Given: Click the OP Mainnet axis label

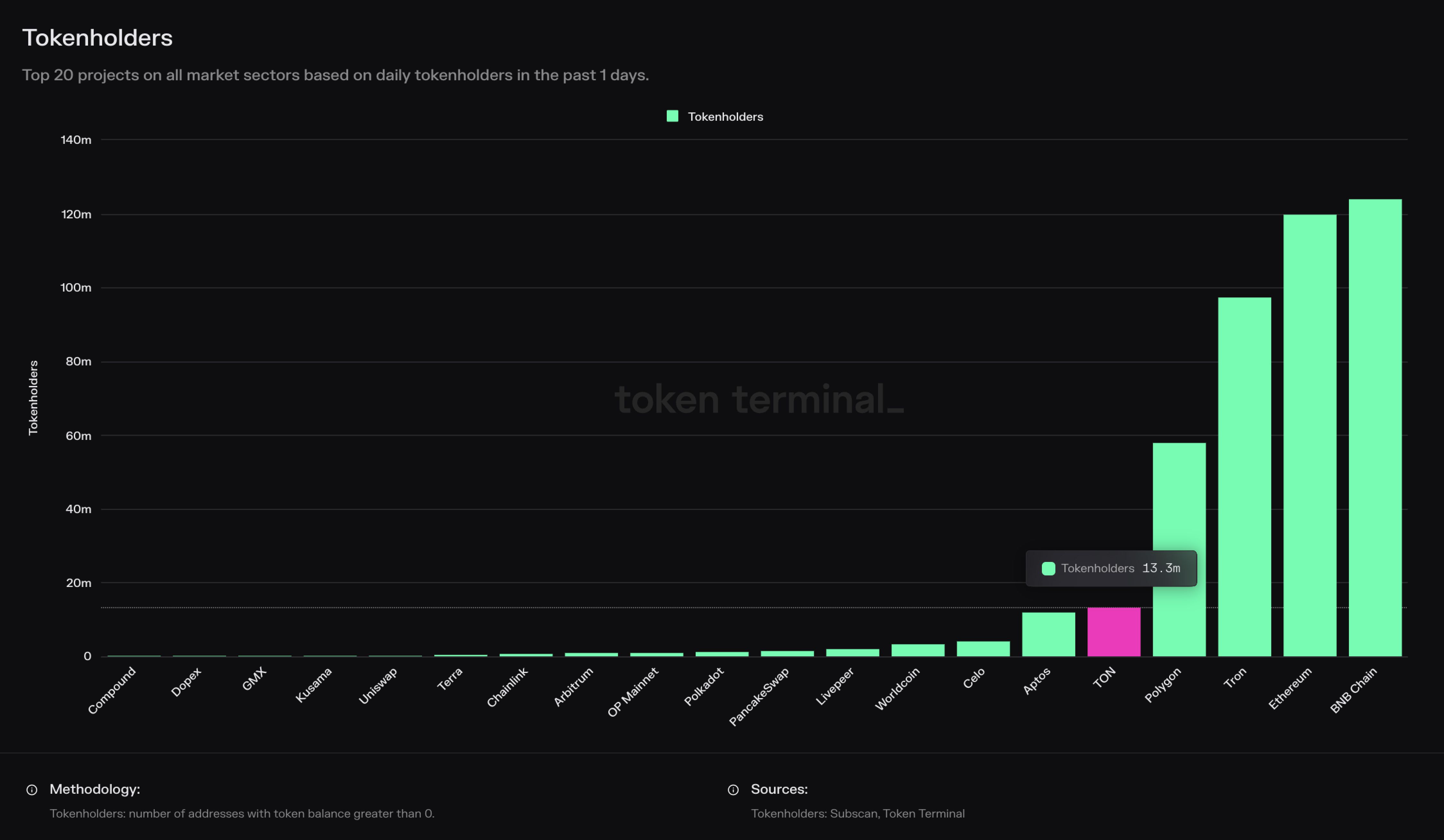Looking at the screenshot, I should [x=633, y=692].
